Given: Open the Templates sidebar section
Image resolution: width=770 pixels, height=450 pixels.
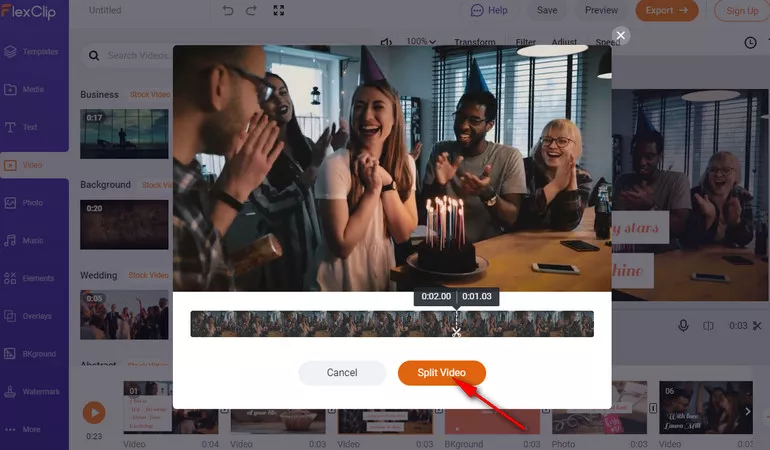Looking at the screenshot, I should click(x=31, y=52).
